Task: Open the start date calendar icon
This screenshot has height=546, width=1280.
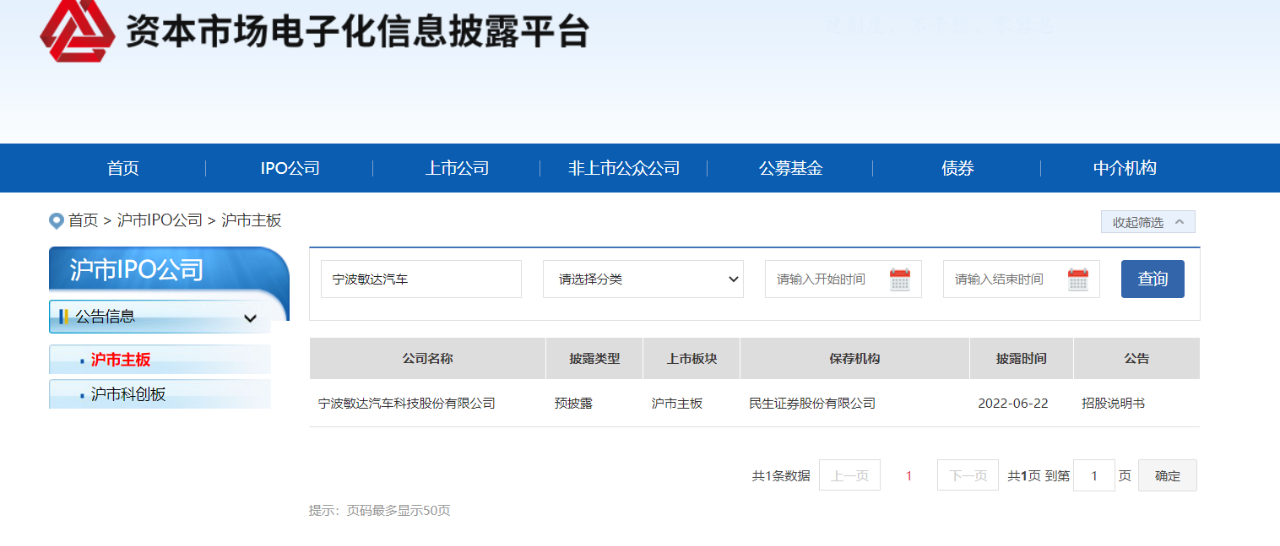Action: 900,279
